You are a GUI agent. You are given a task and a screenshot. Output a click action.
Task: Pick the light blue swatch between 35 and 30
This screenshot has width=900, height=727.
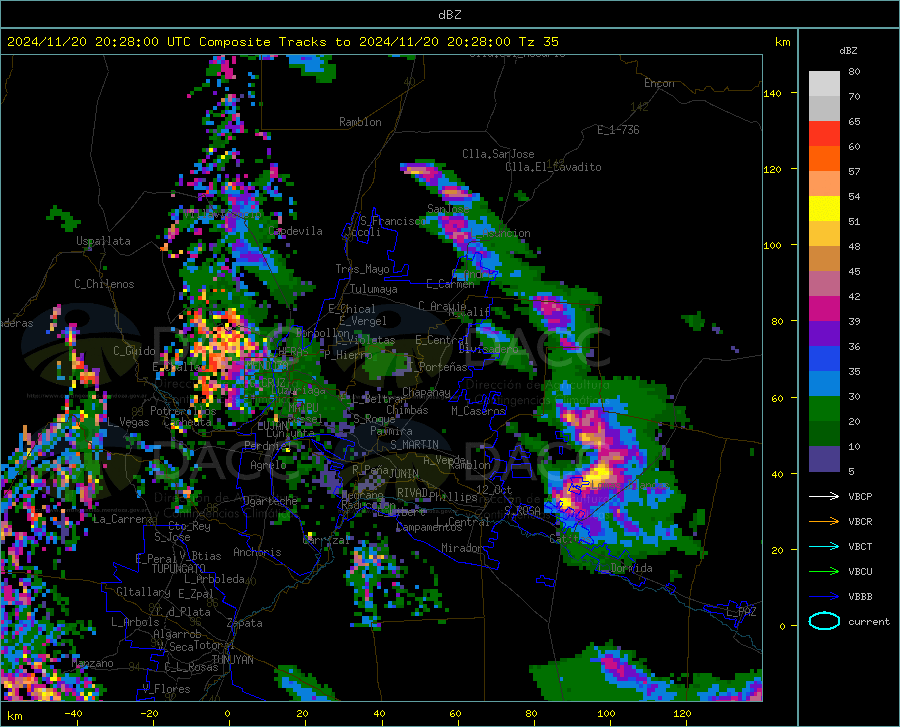click(x=824, y=384)
